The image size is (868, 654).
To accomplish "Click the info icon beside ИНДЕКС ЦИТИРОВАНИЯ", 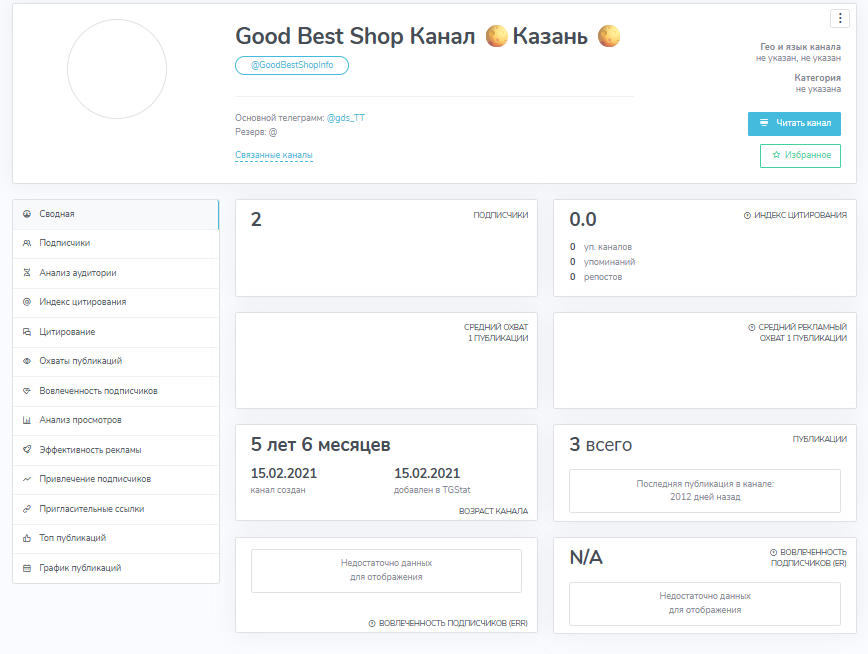I will point(747,215).
